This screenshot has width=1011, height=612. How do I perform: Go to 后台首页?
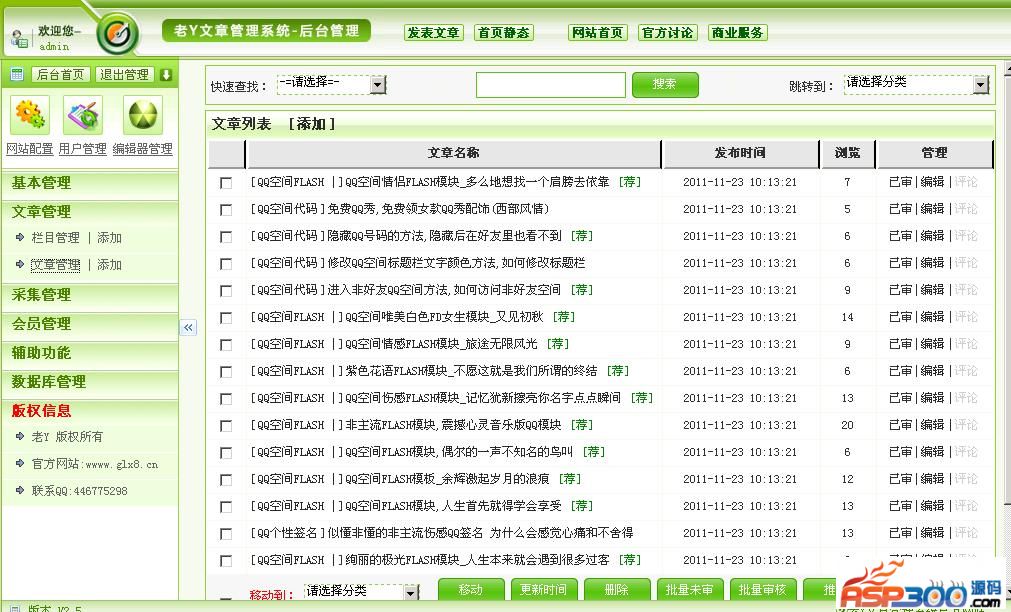click(60, 75)
